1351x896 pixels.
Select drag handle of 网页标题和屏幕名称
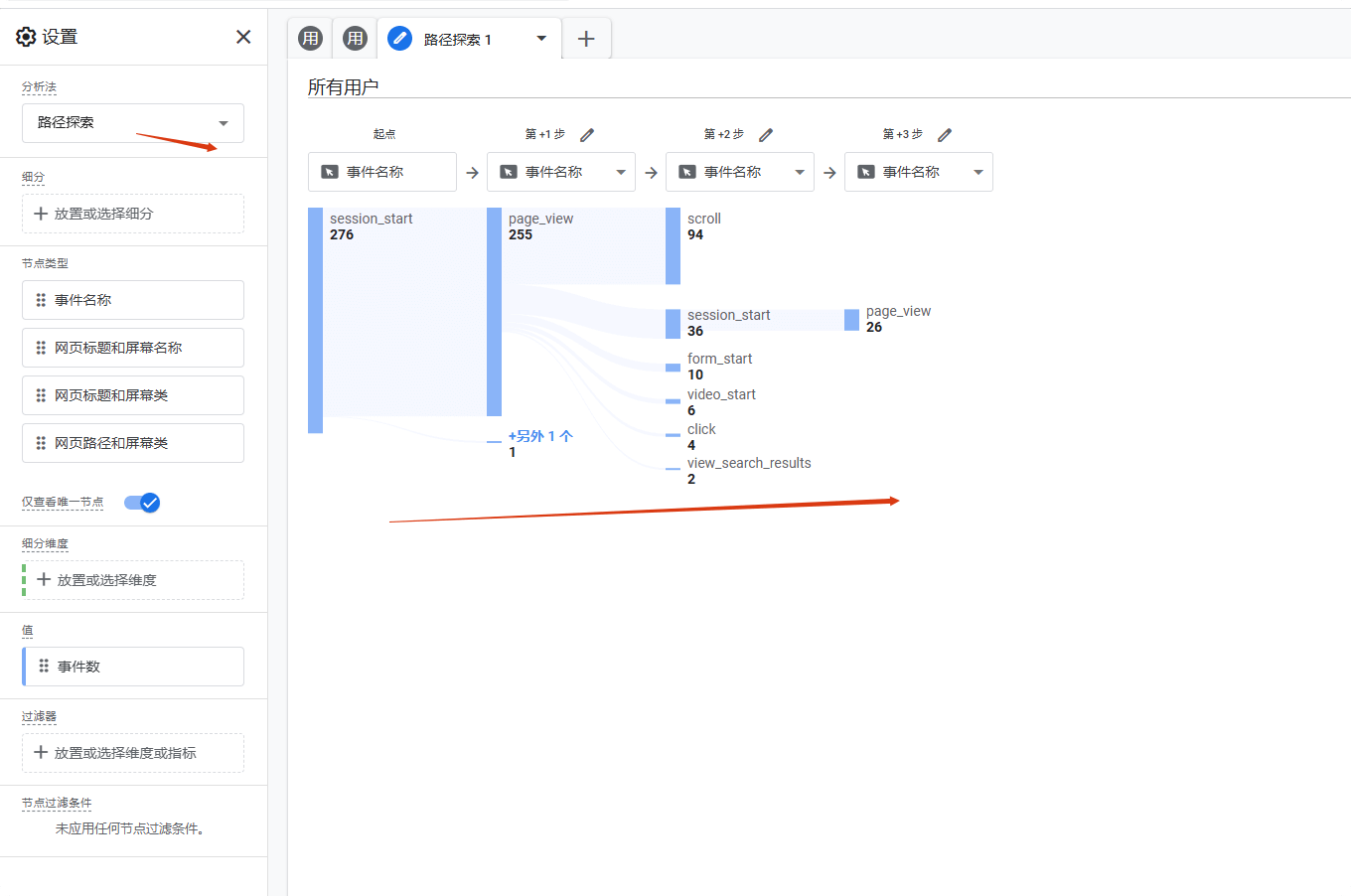pyautogui.click(x=41, y=348)
